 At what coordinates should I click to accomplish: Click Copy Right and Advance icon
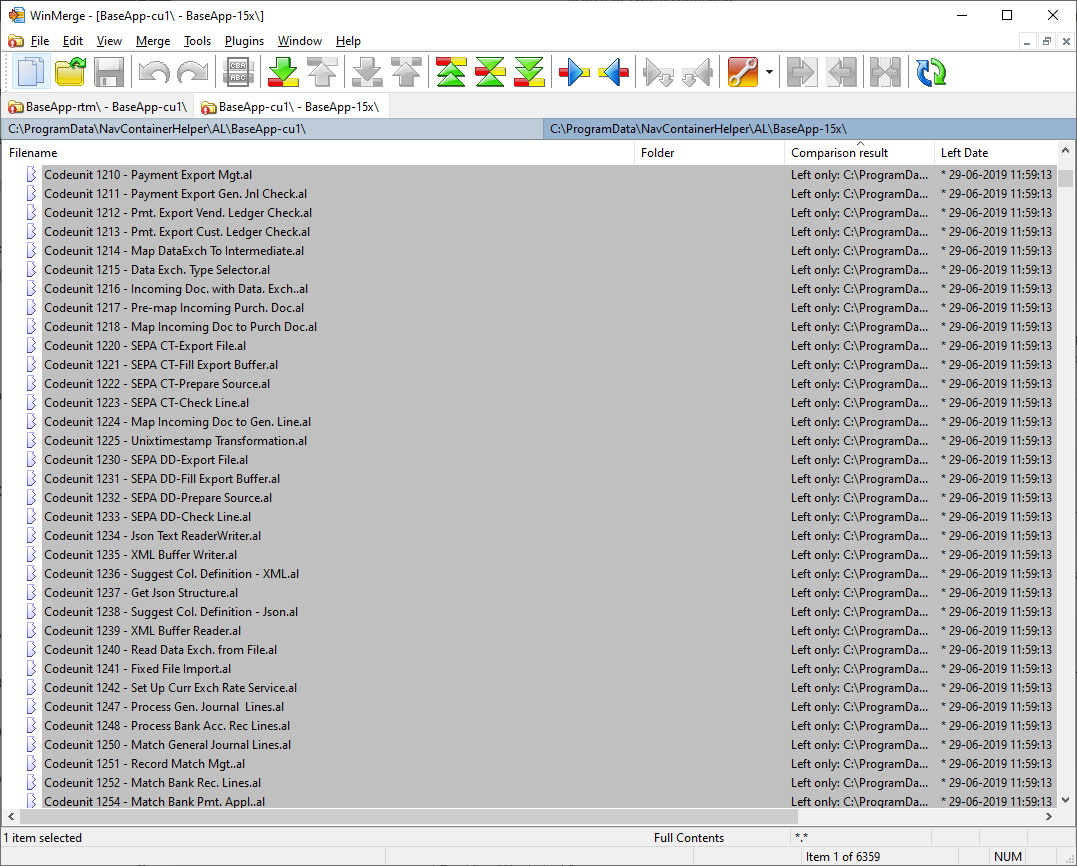point(658,72)
